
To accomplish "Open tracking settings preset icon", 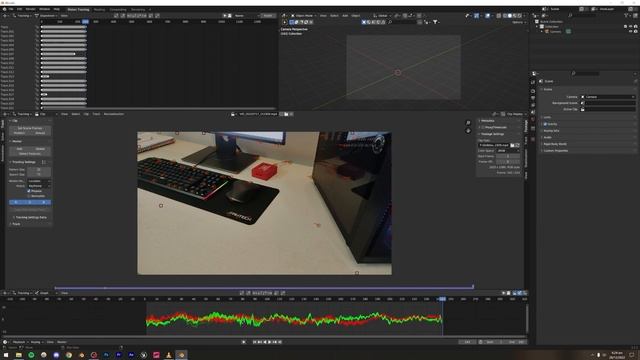I will [x=44, y=162].
